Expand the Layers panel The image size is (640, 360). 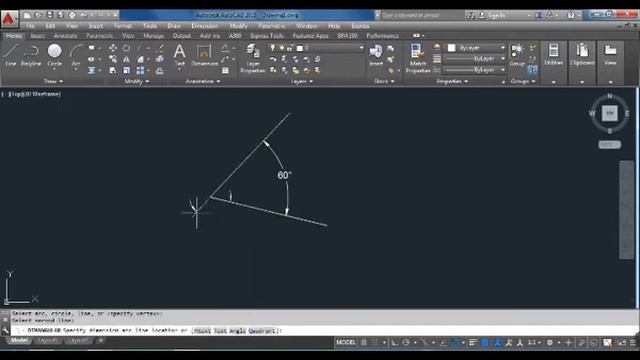pyautogui.click(x=302, y=81)
